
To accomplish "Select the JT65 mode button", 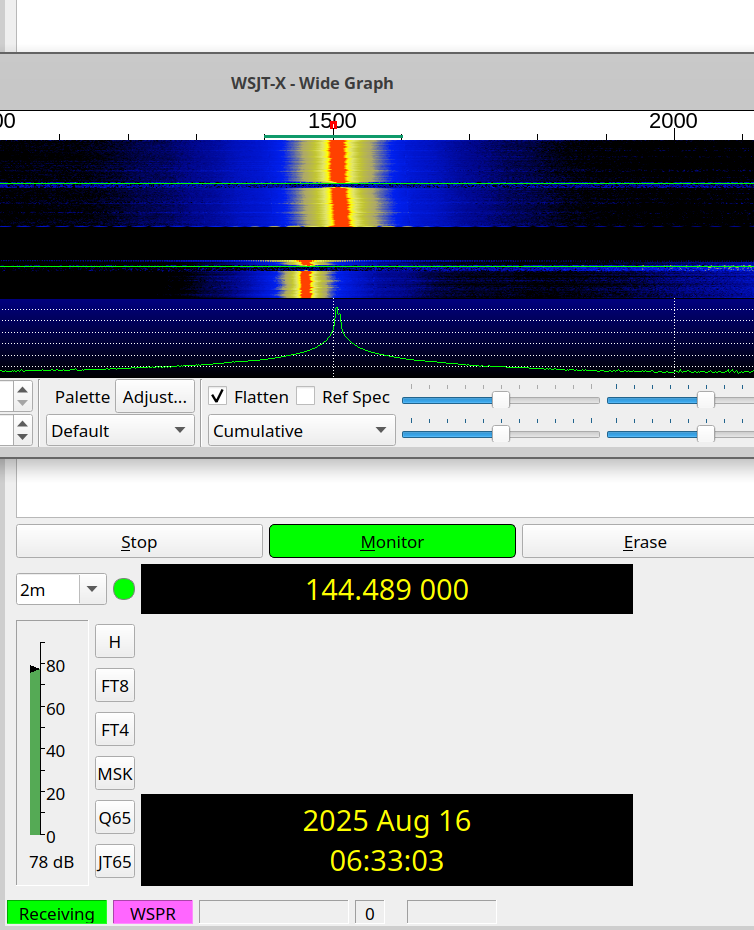I will coord(115,861).
